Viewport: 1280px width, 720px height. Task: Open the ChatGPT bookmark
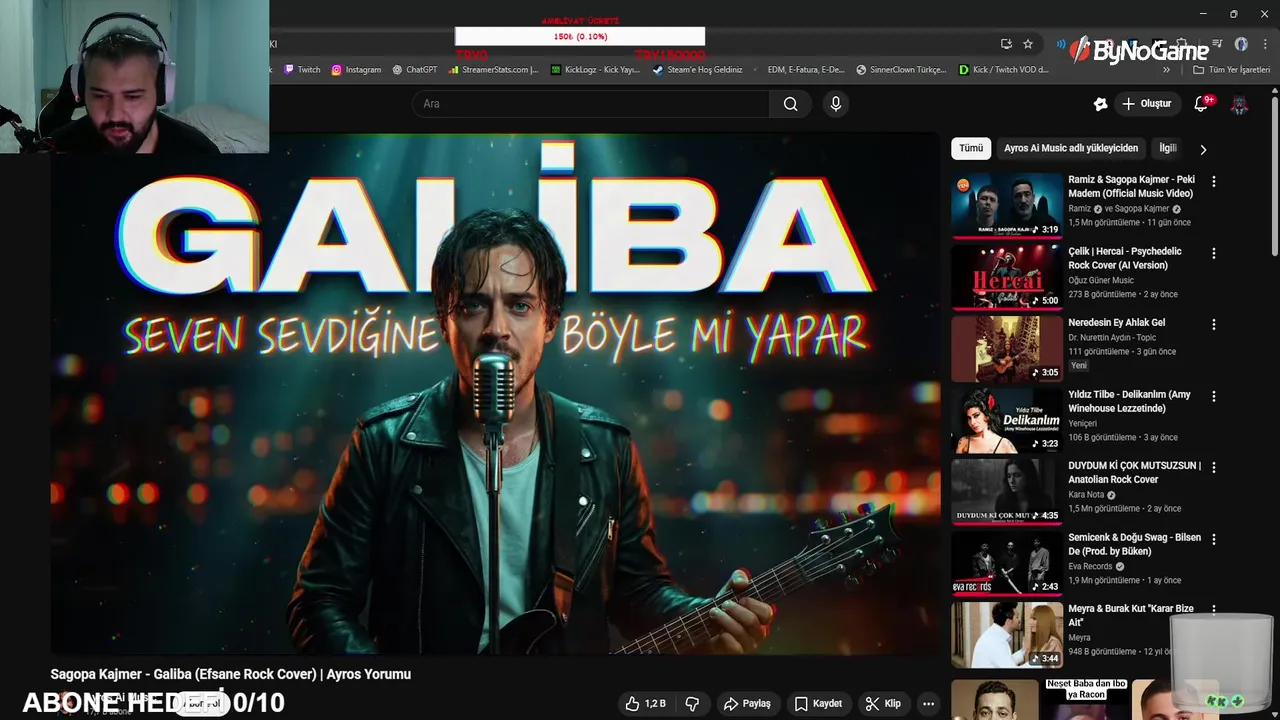[x=415, y=70]
